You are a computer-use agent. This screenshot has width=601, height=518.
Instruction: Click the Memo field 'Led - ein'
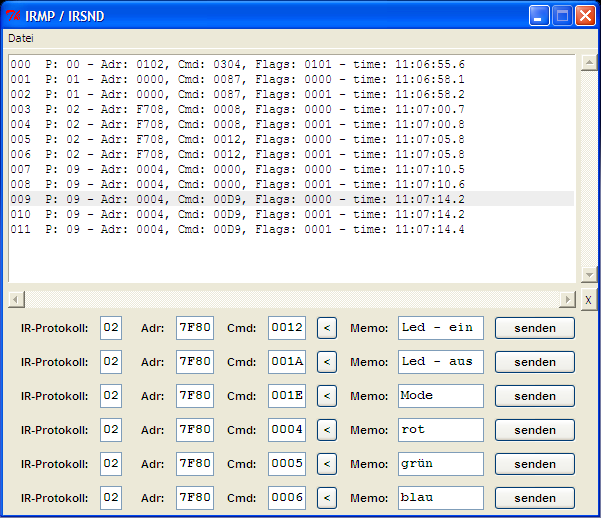click(x=441, y=328)
